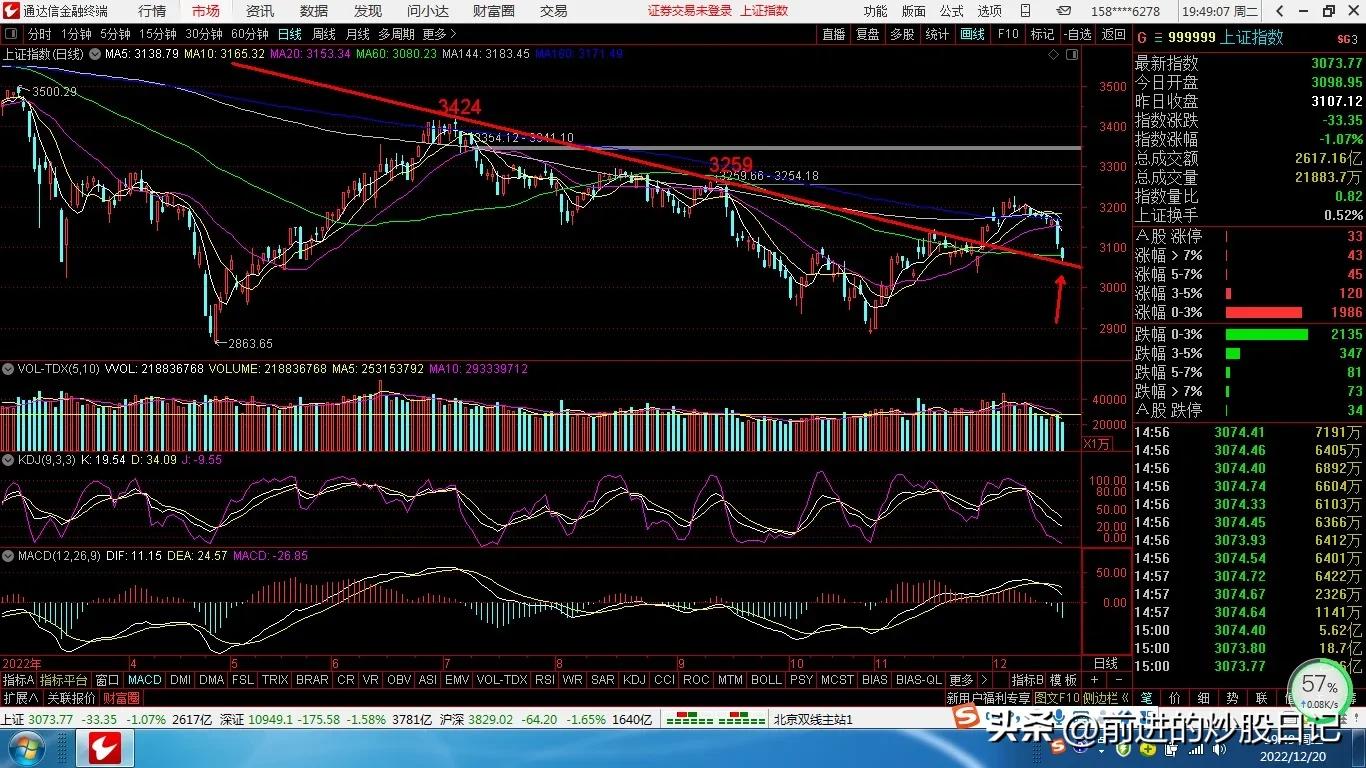Click the 模板 template button
This screenshot has height=768, width=1366.
1064,680
